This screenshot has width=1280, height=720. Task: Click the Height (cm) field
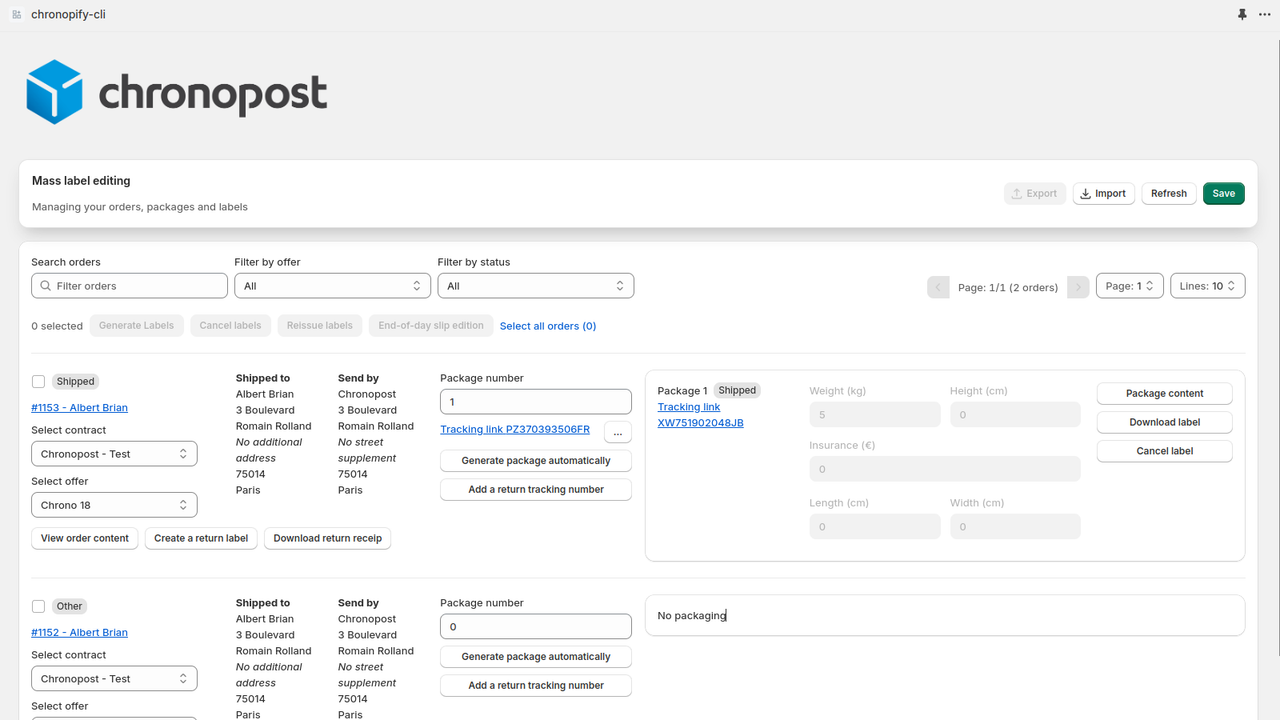[x=1015, y=415]
